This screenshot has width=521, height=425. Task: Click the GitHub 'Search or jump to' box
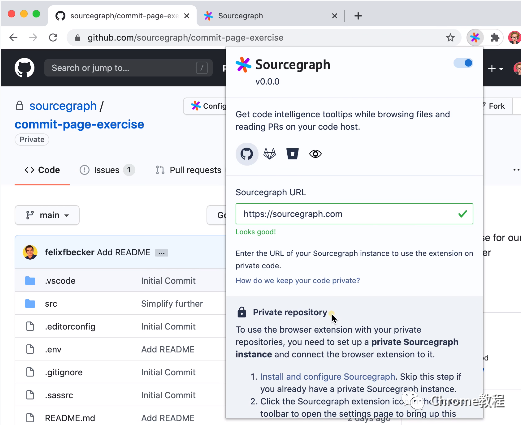[x=128, y=68]
